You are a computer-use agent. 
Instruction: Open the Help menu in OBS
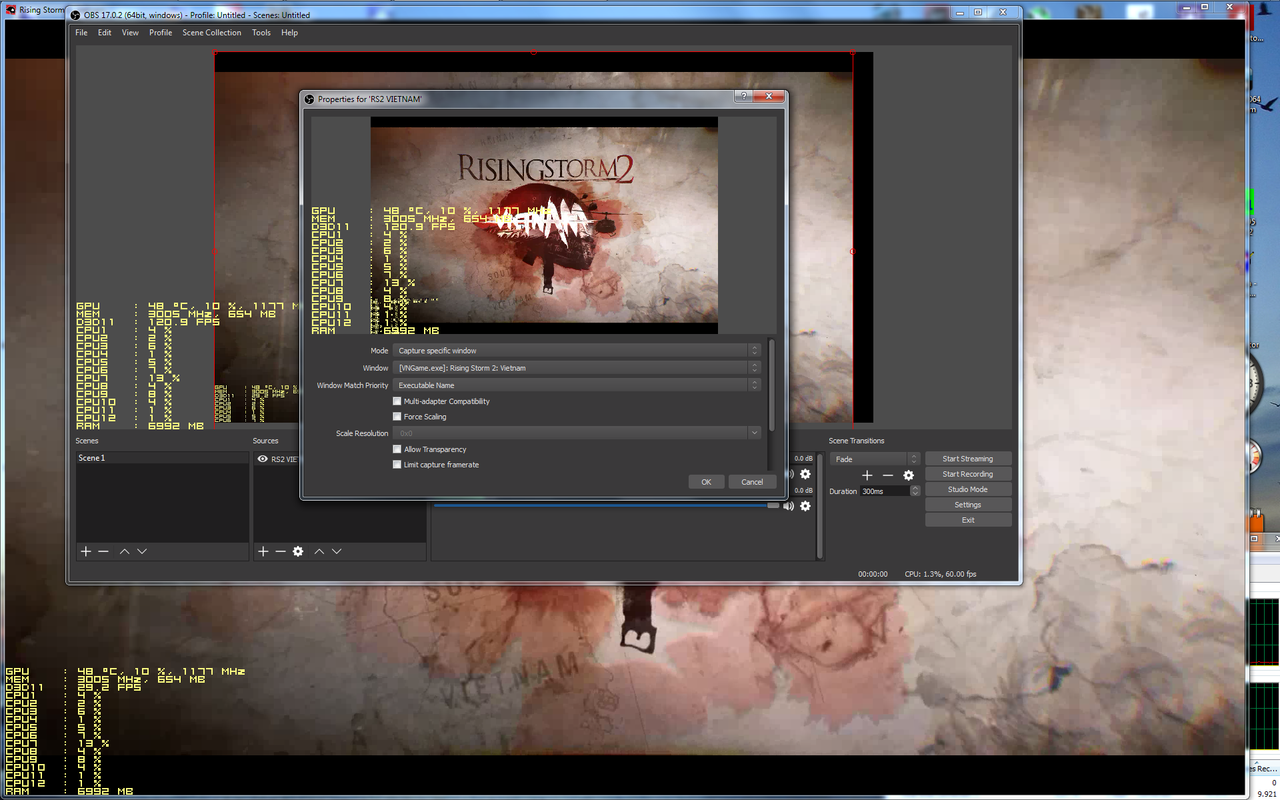coord(289,32)
